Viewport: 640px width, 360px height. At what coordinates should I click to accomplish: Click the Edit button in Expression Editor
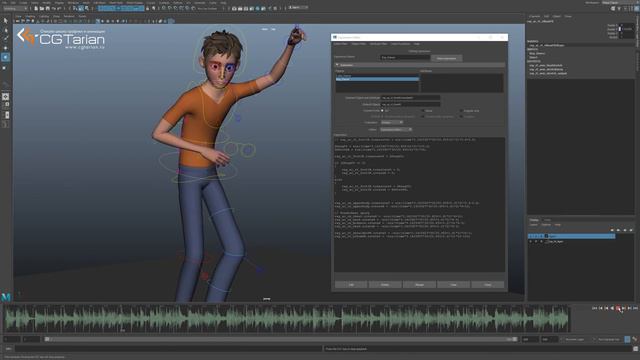click(351, 284)
